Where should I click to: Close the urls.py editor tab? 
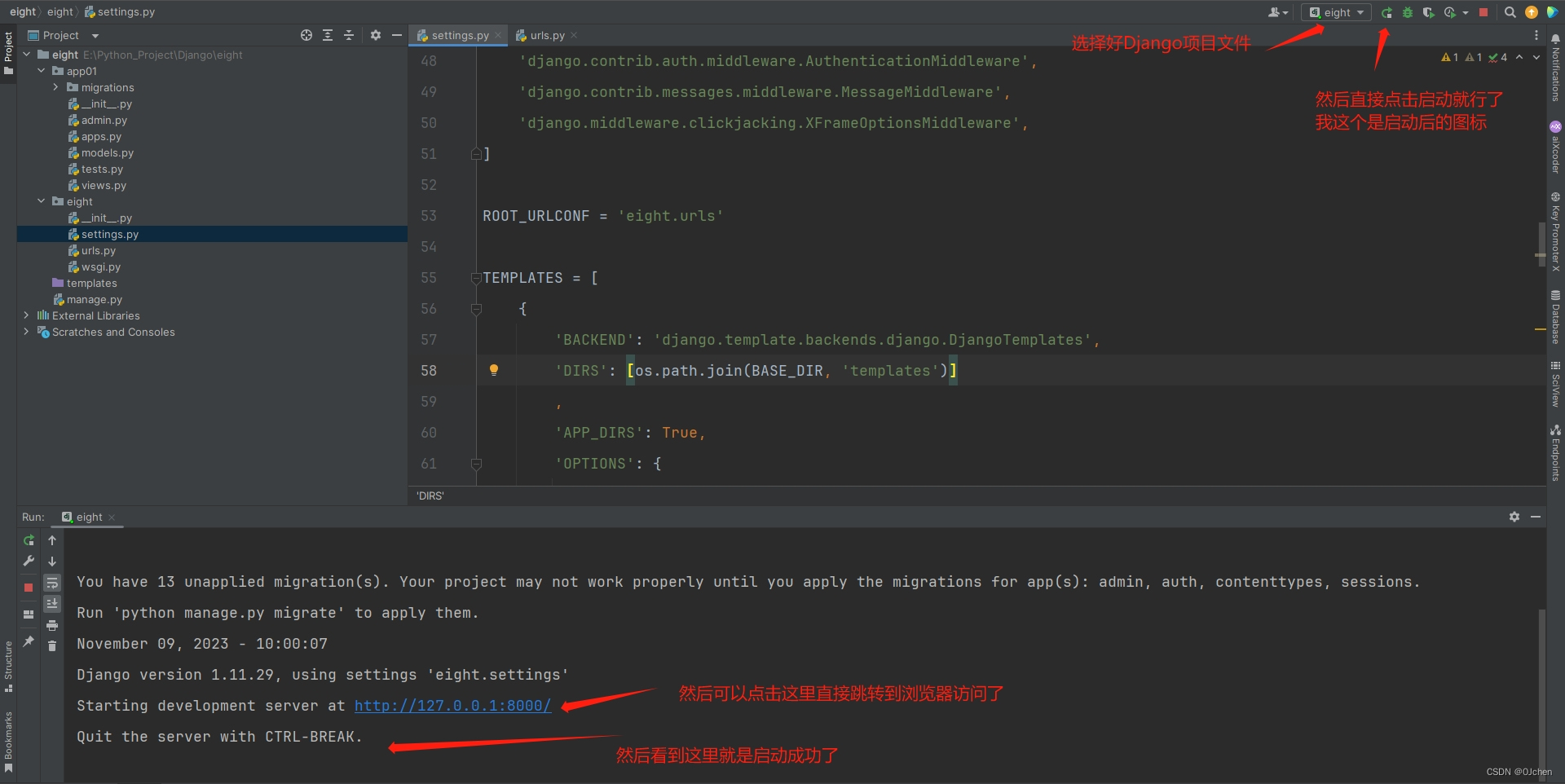click(x=574, y=35)
